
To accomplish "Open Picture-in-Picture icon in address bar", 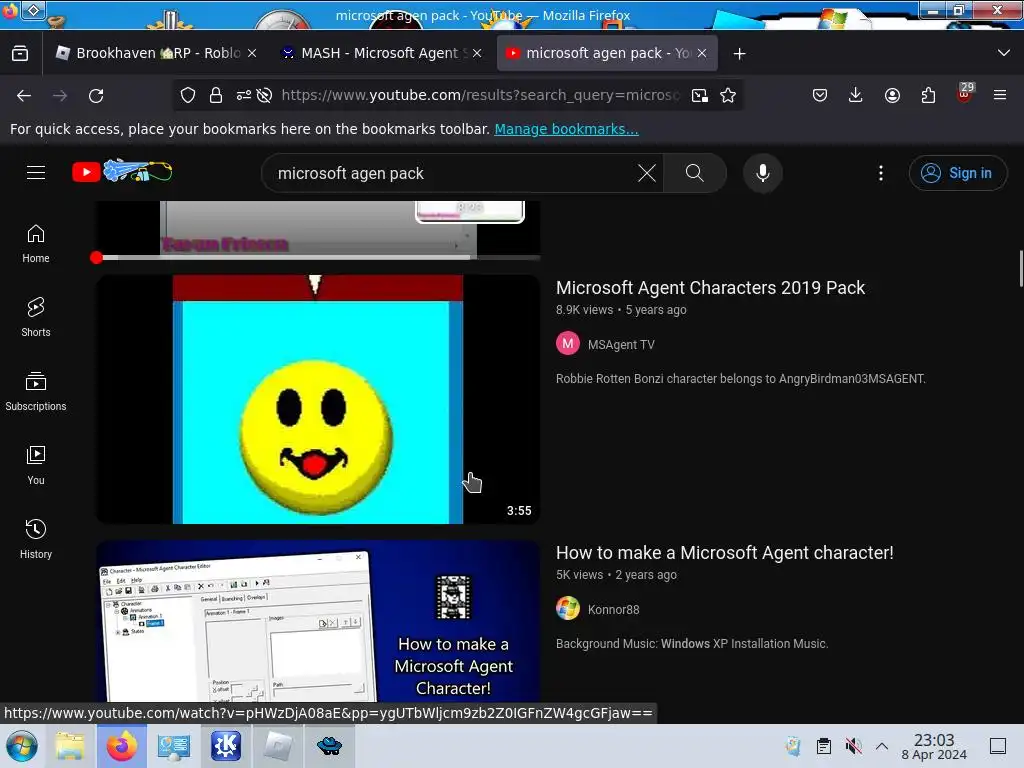I will (700, 95).
